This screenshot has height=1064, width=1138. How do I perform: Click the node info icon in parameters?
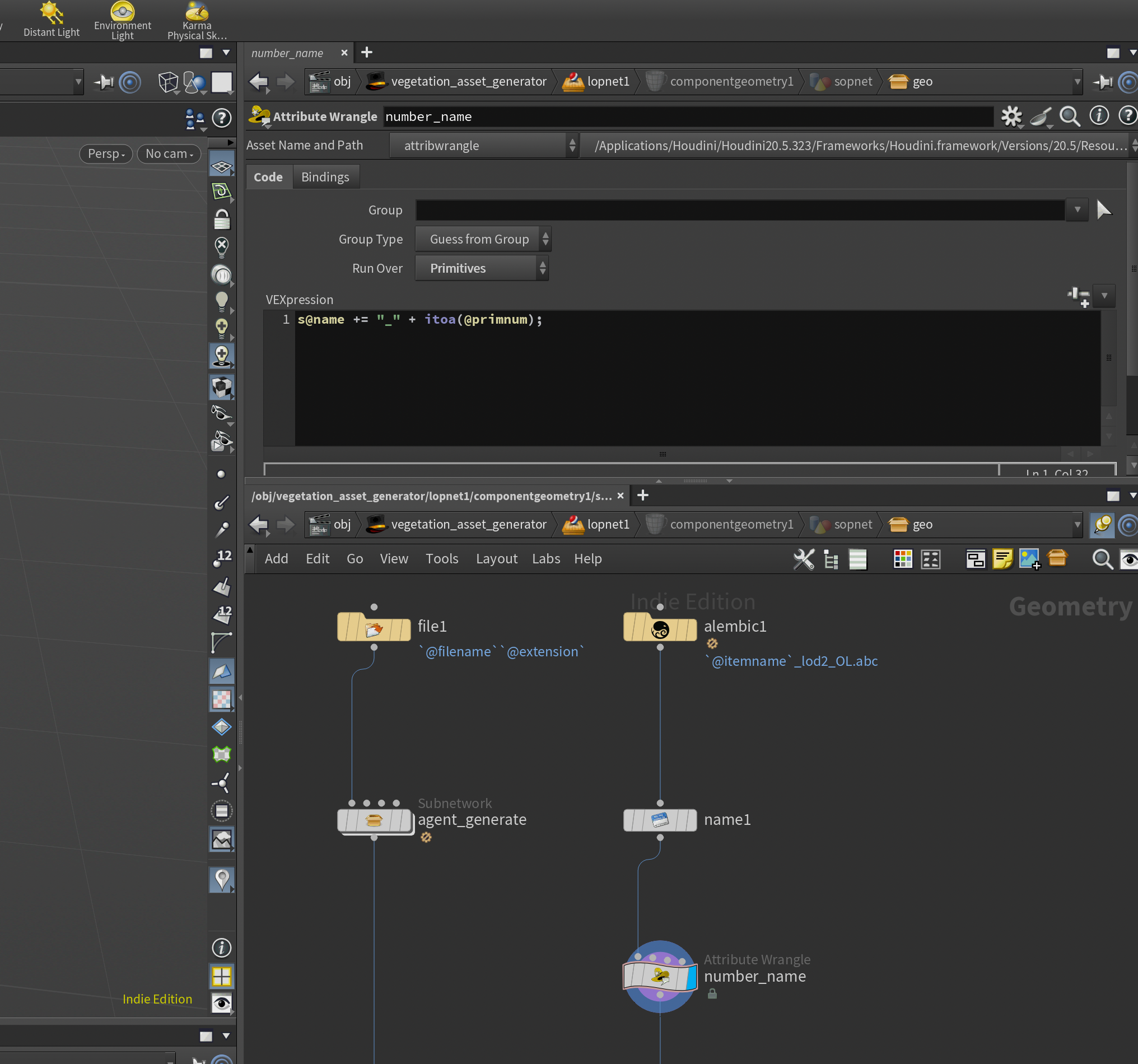(1098, 116)
